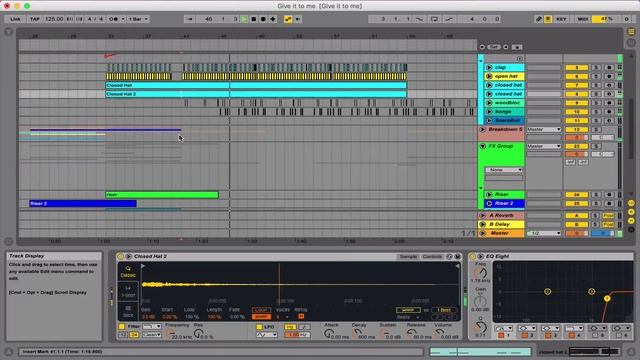Viewport: 640px width, 360px height.
Task: Toggle the Simpler LFO on switch
Action: tap(259, 327)
